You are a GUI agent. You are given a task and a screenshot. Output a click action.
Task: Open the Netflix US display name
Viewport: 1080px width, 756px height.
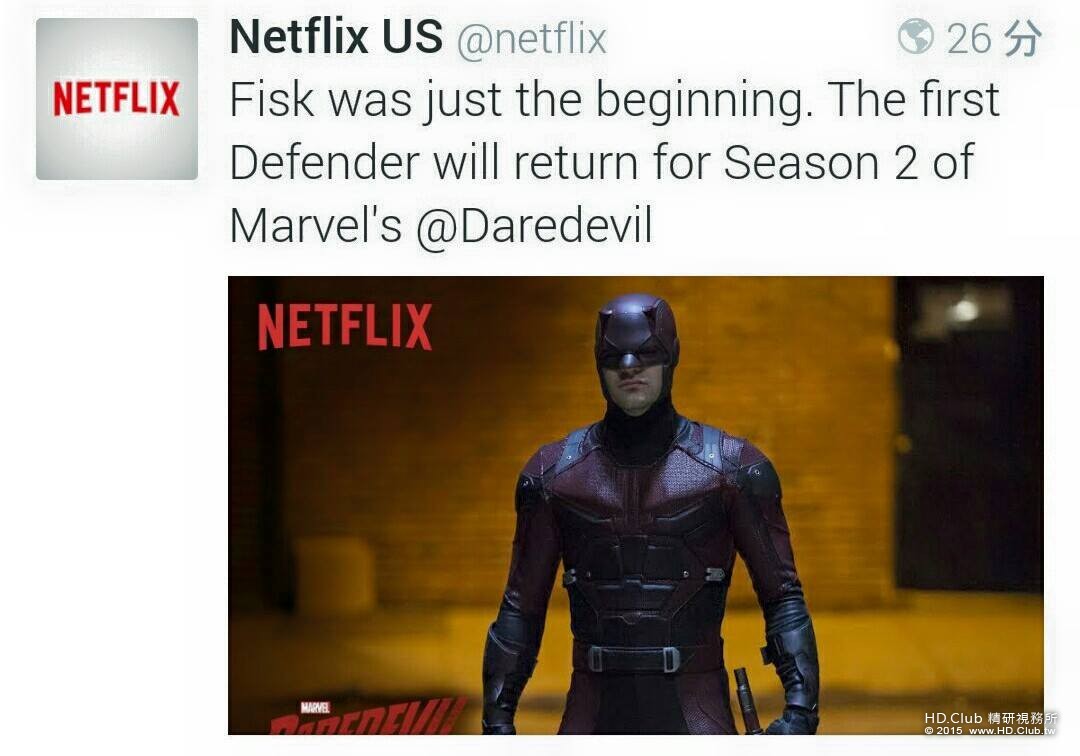point(336,36)
